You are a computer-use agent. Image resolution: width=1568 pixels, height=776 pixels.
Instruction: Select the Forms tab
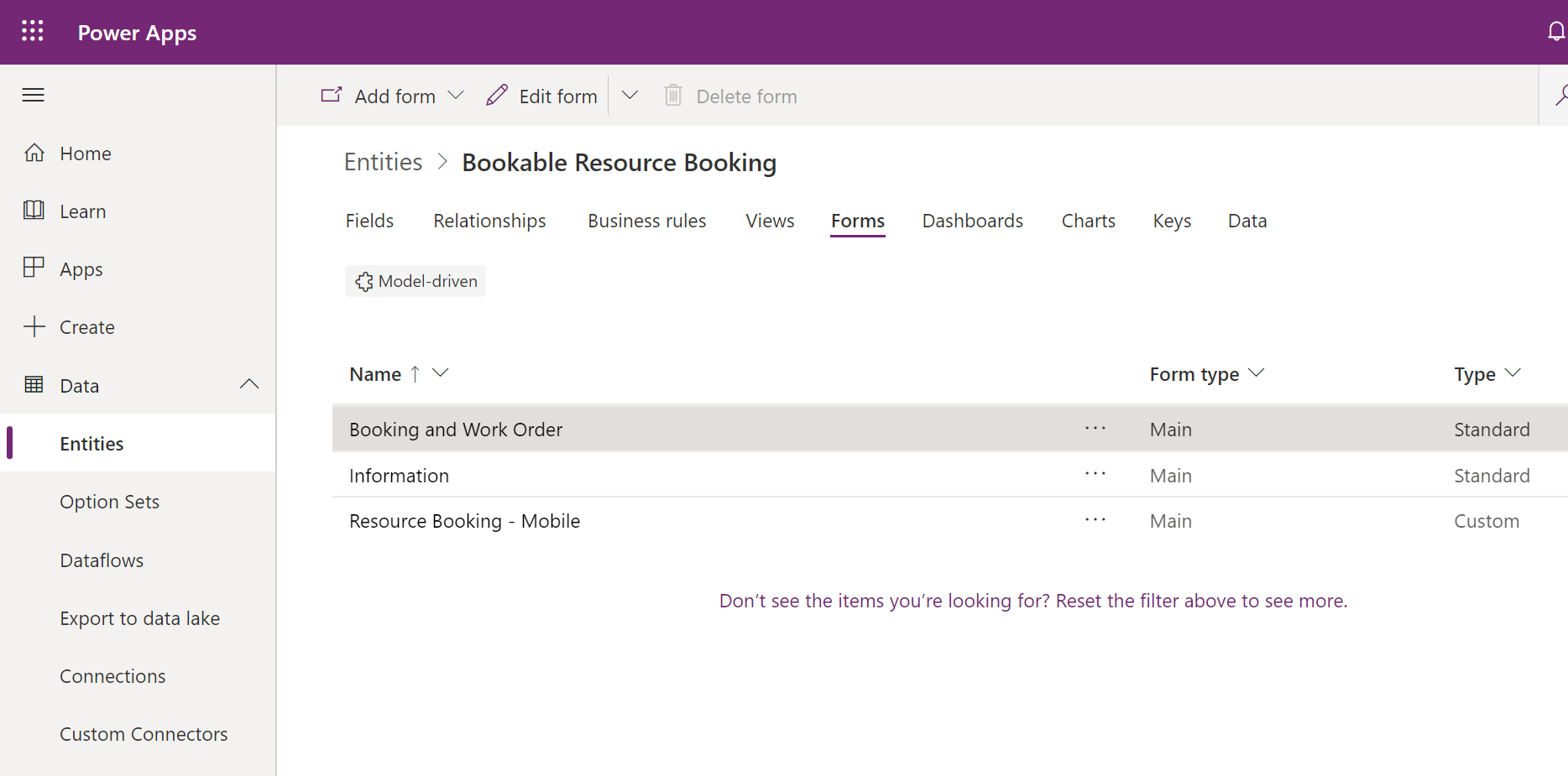(x=858, y=221)
